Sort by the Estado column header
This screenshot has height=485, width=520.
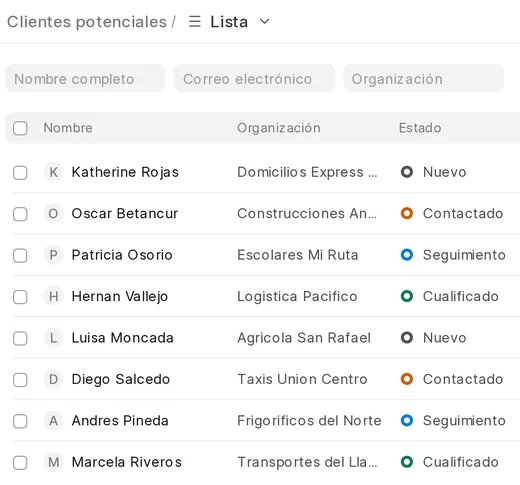click(x=420, y=128)
